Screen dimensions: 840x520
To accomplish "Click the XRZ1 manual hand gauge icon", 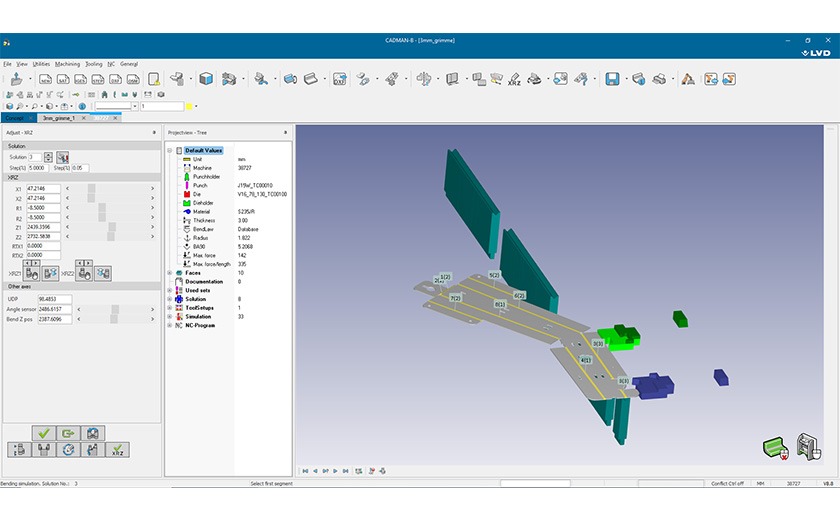I will (x=32, y=274).
